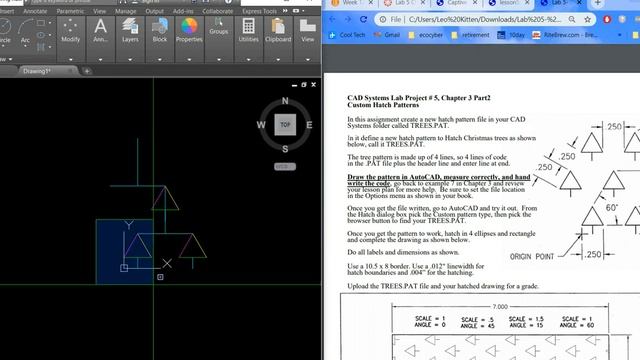This screenshot has height=360, width=640.
Task: Open the UCS dropdown below the ViewCube
Action: 285,167
